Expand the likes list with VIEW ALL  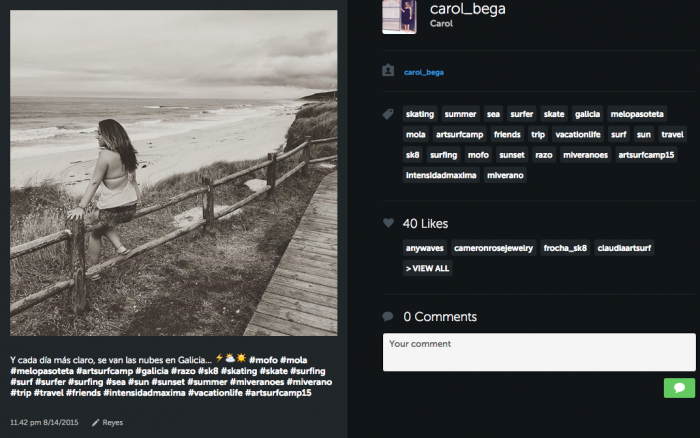pyautogui.click(x=427, y=268)
